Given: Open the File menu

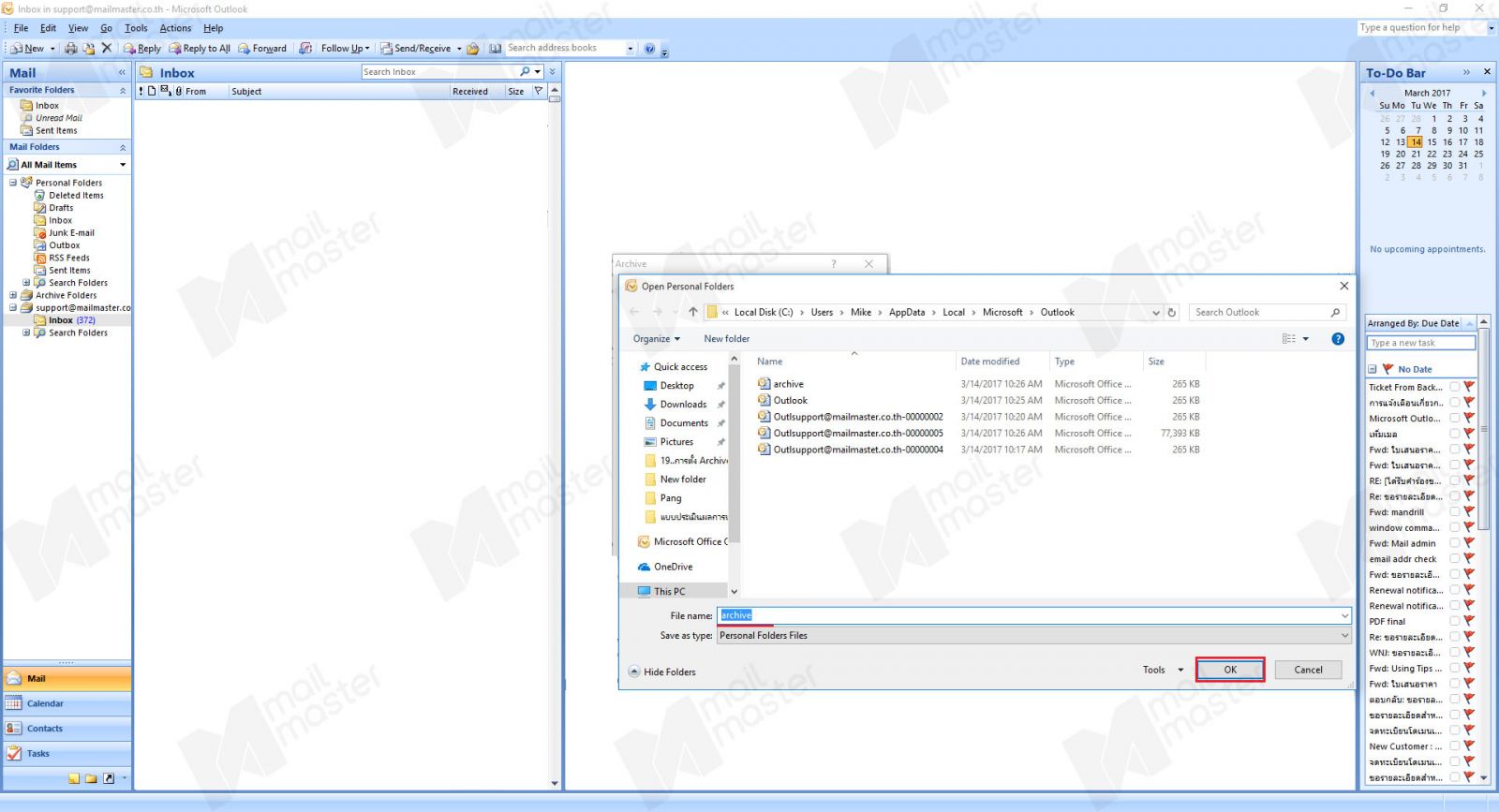Looking at the screenshot, I should point(21,28).
